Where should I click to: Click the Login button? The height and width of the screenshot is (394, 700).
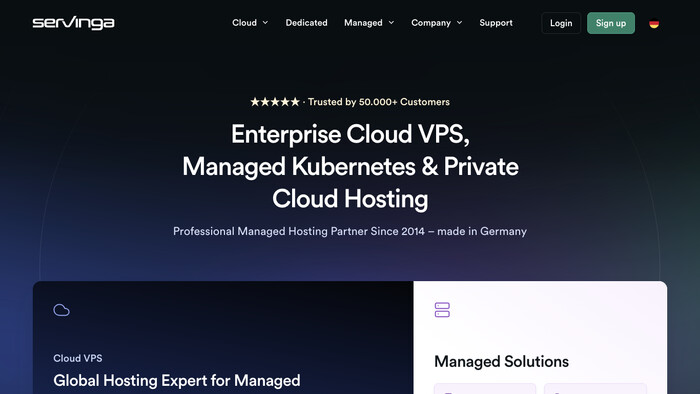(561, 23)
